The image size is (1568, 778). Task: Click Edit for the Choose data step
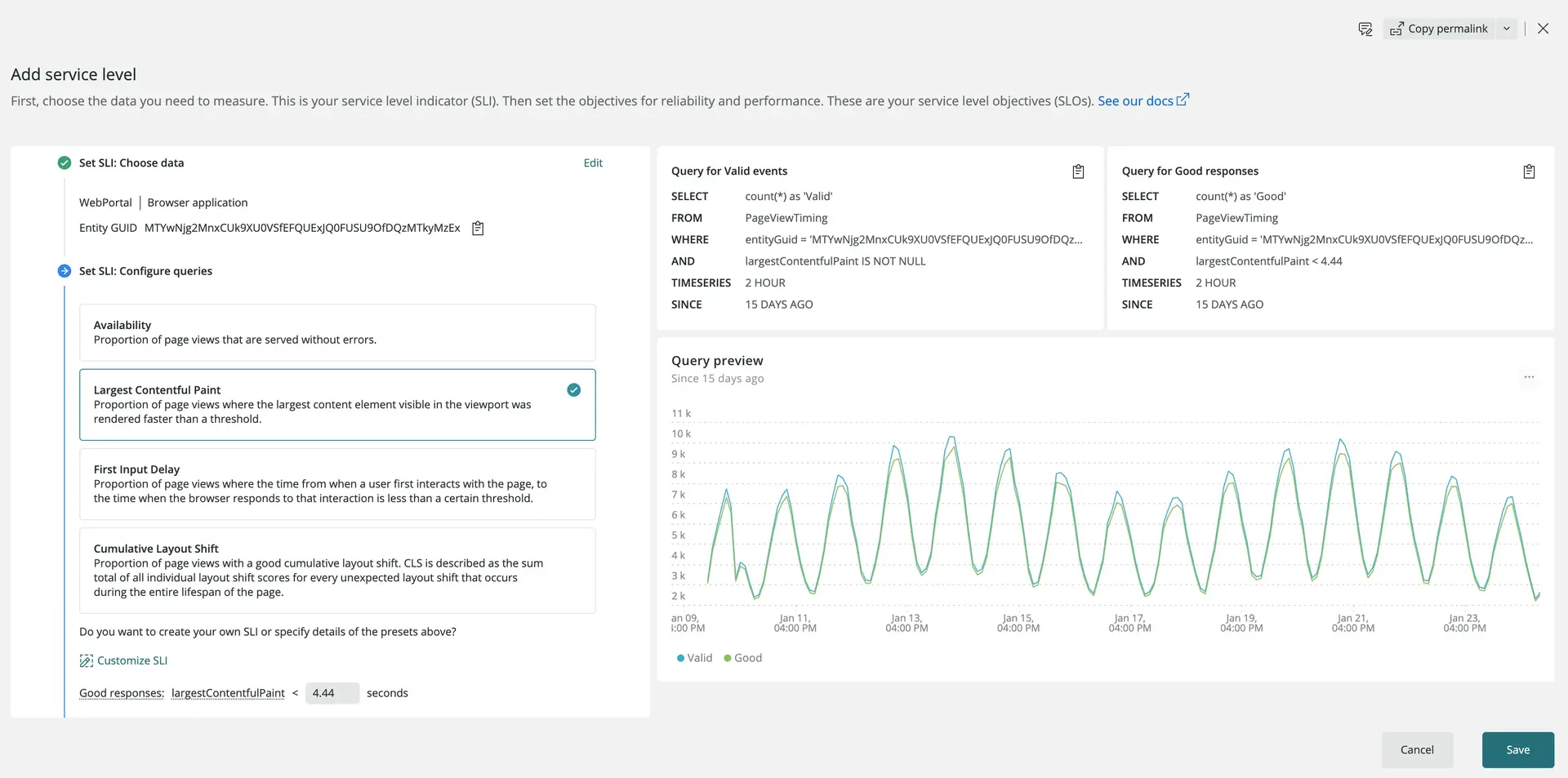point(593,163)
